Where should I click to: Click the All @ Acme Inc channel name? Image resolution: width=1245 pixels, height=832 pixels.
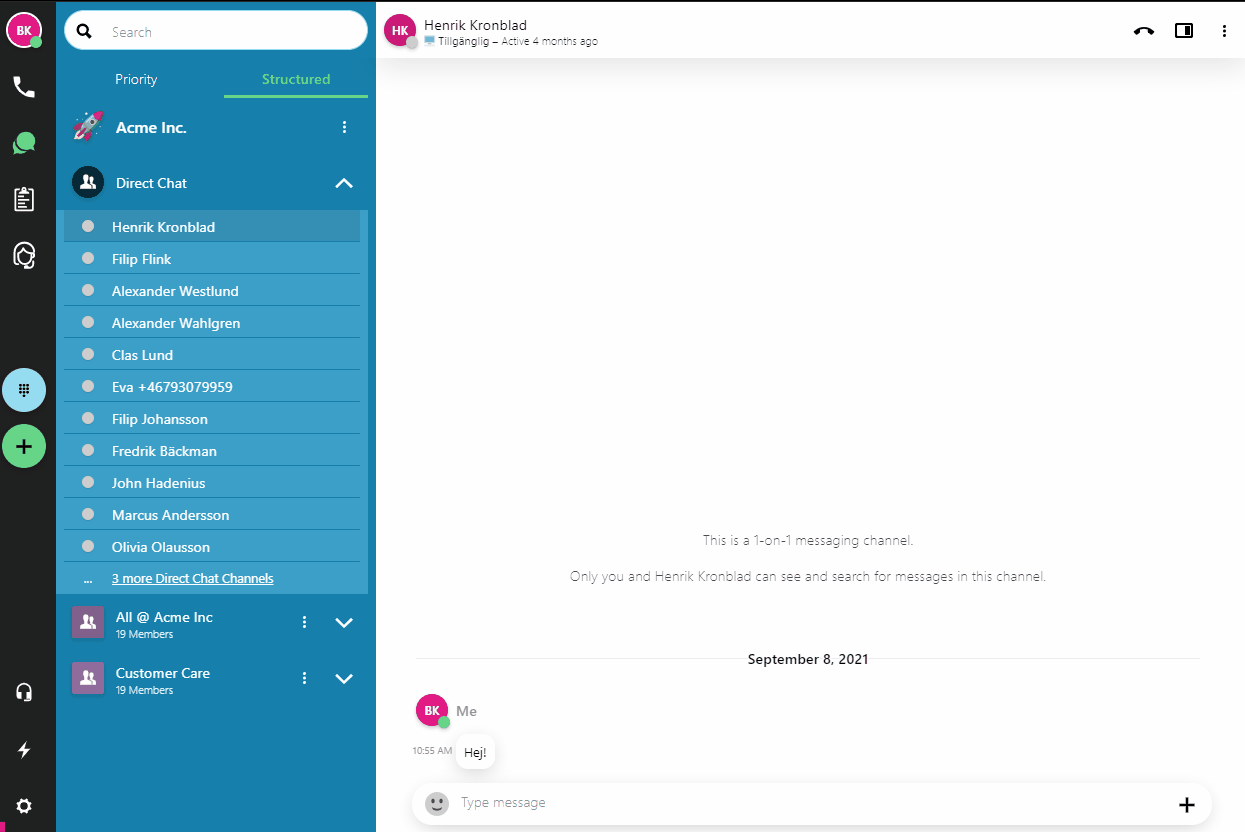[x=164, y=617]
